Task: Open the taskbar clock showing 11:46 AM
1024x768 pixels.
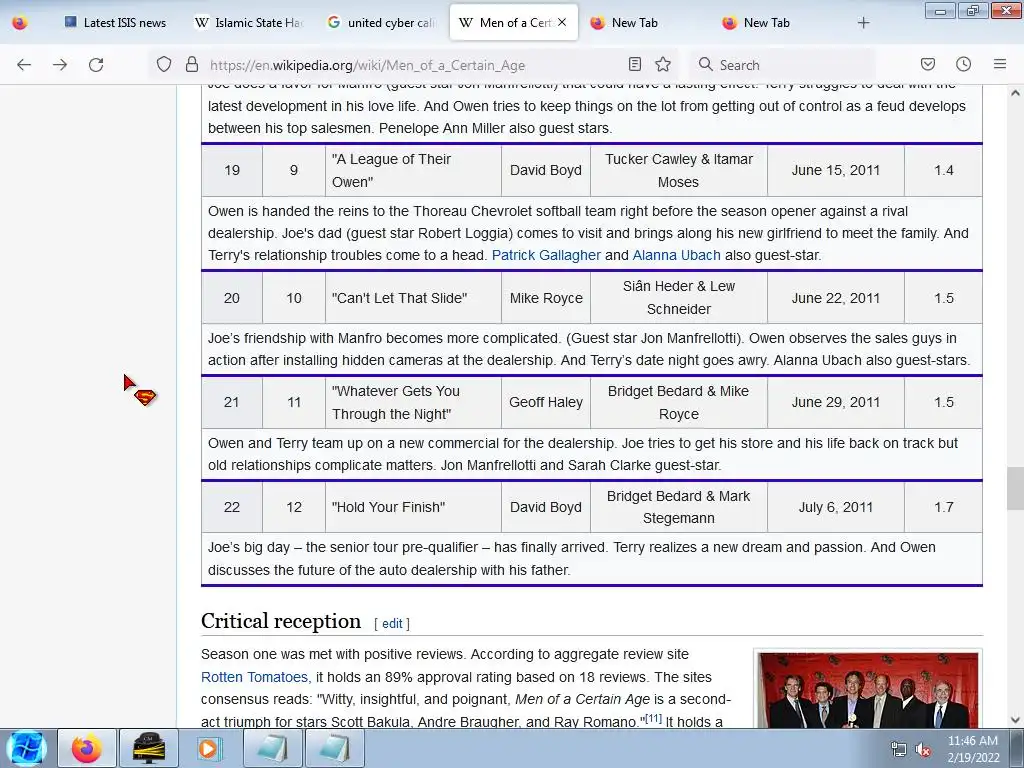Action: point(972,749)
